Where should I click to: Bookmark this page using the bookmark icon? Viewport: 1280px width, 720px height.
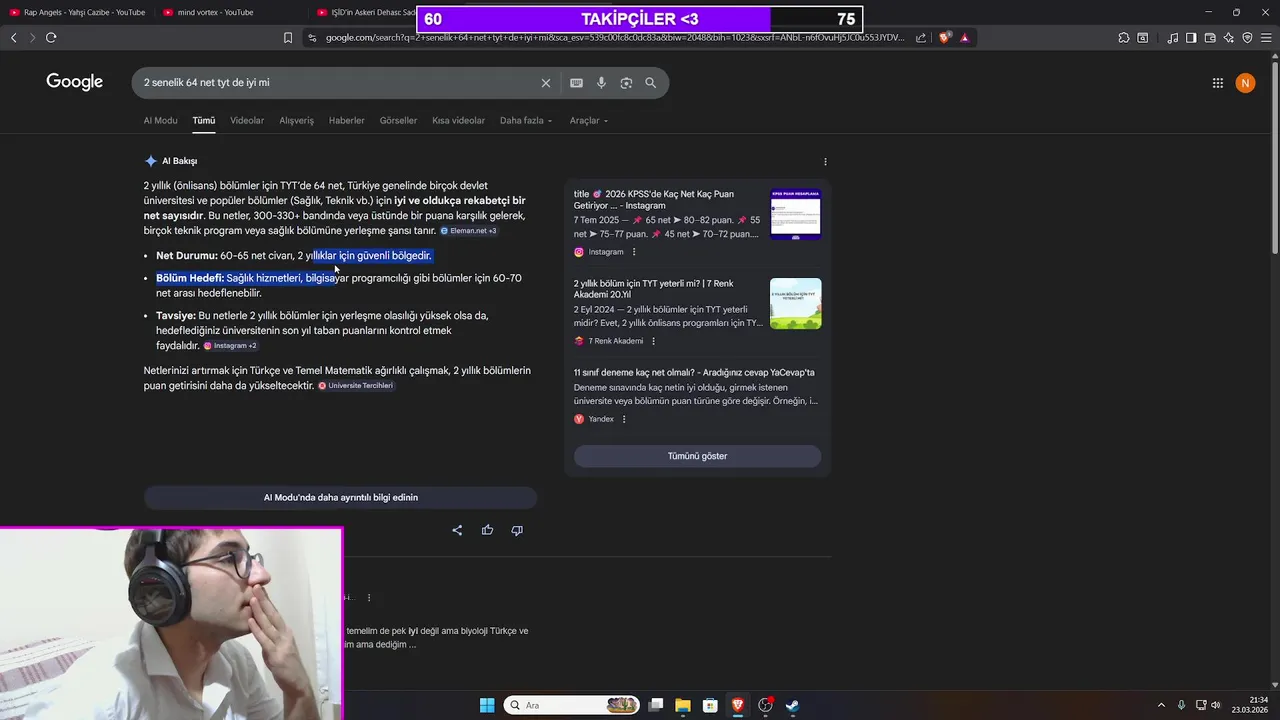(288, 38)
